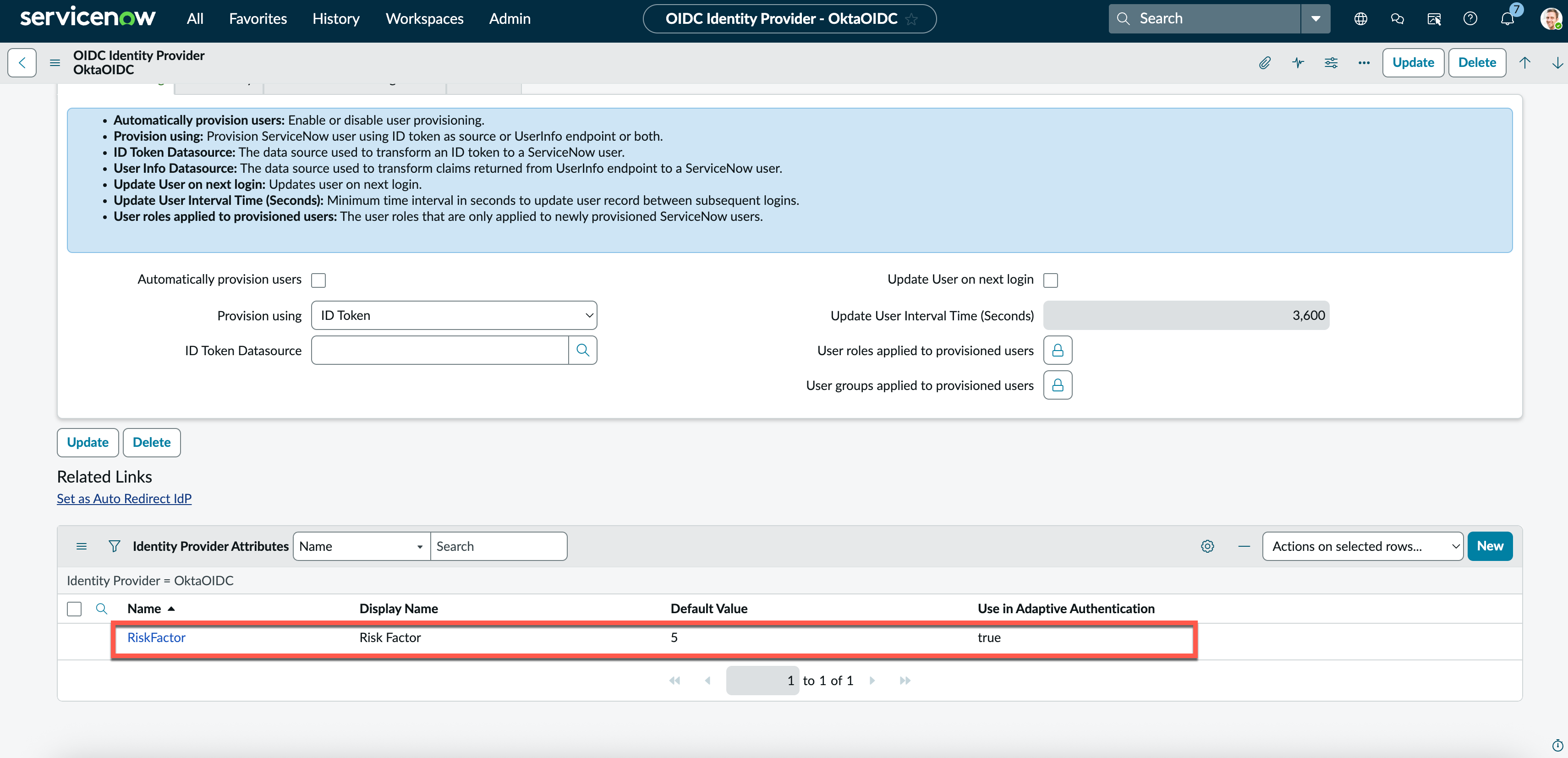Image resolution: width=1568 pixels, height=758 pixels.
Task: Click Update User Interval Time field
Action: 1186,315
